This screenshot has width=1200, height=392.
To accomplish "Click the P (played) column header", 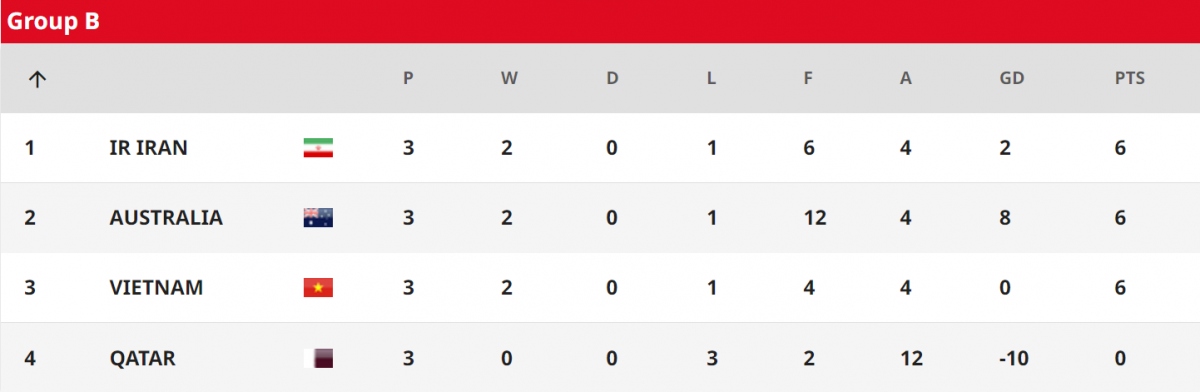I will 408,79.
